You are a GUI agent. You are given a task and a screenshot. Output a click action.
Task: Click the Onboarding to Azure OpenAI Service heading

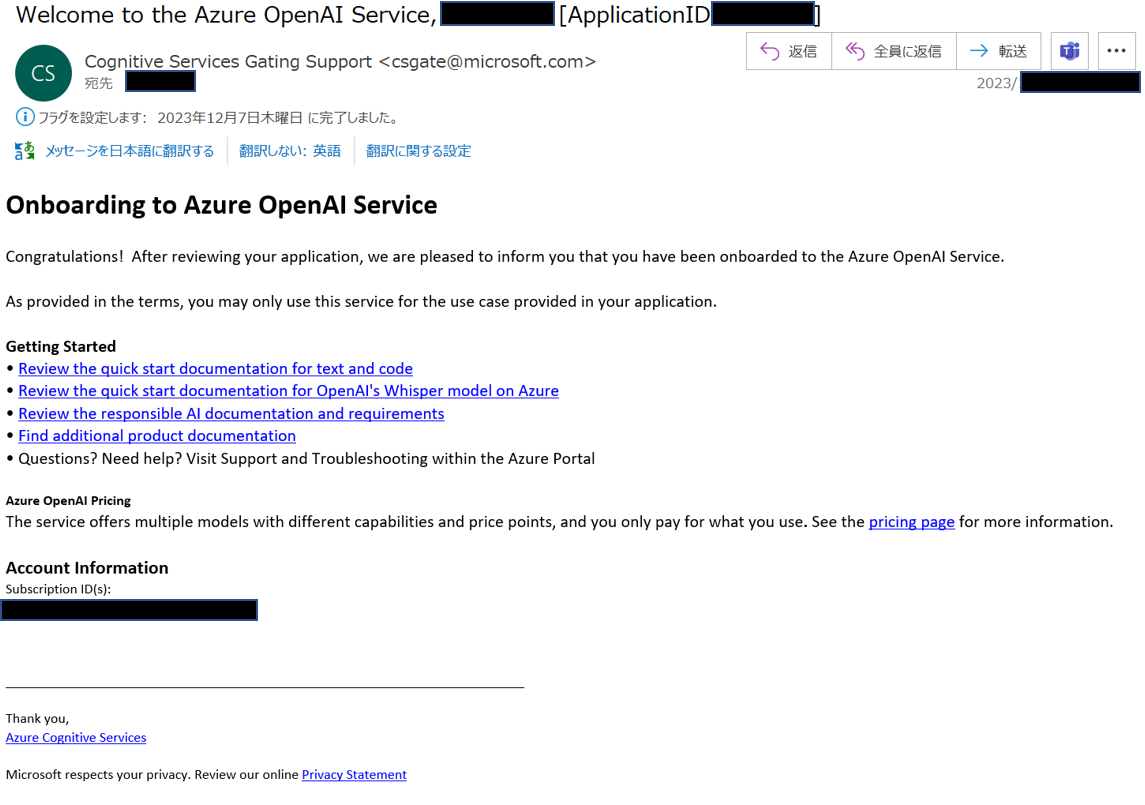click(x=221, y=205)
